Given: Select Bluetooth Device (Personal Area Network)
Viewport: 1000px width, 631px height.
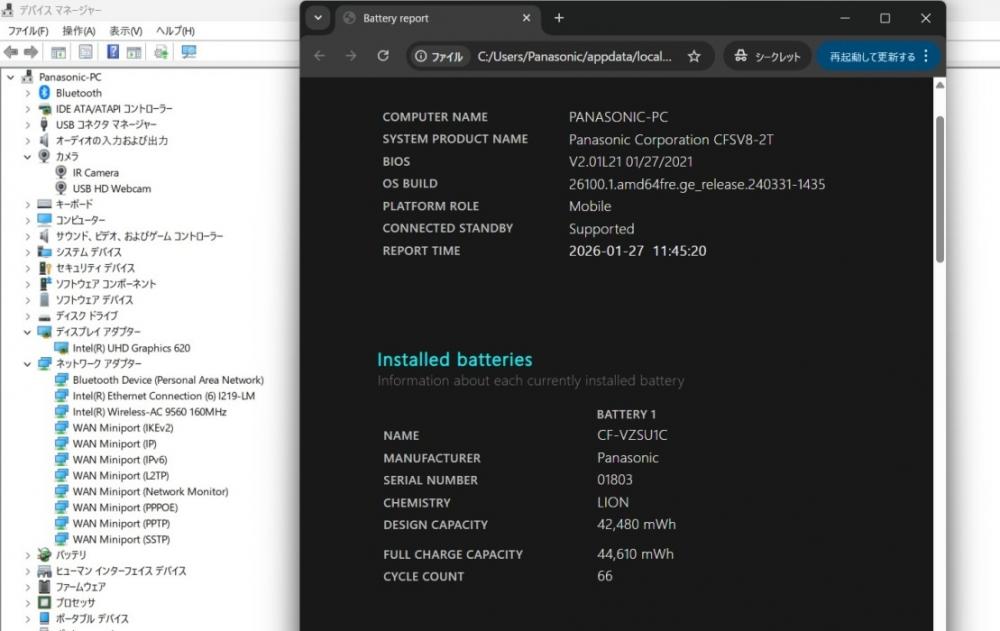Looking at the screenshot, I should pyautogui.click(x=168, y=380).
